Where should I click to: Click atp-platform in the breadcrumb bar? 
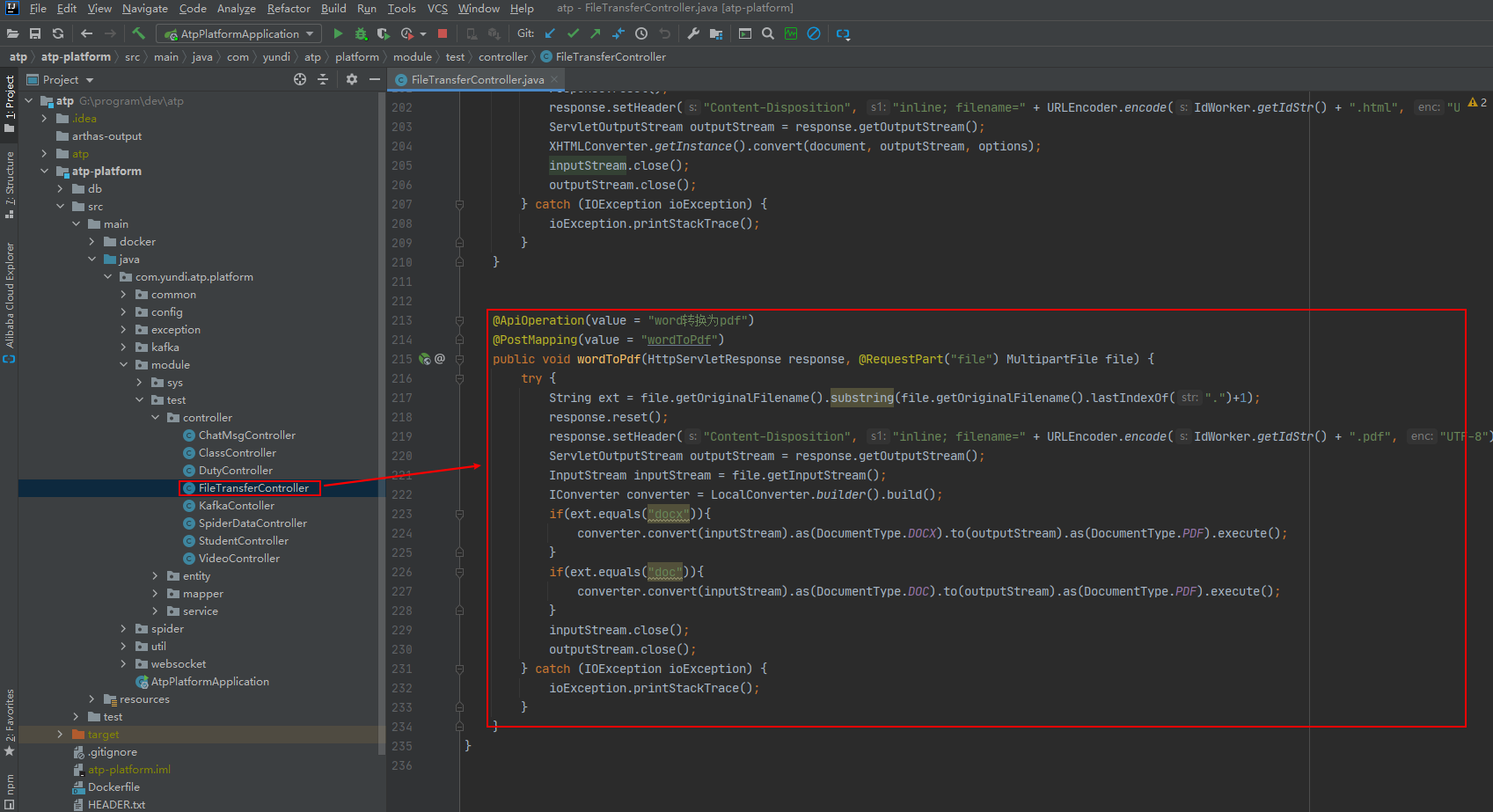point(76,56)
